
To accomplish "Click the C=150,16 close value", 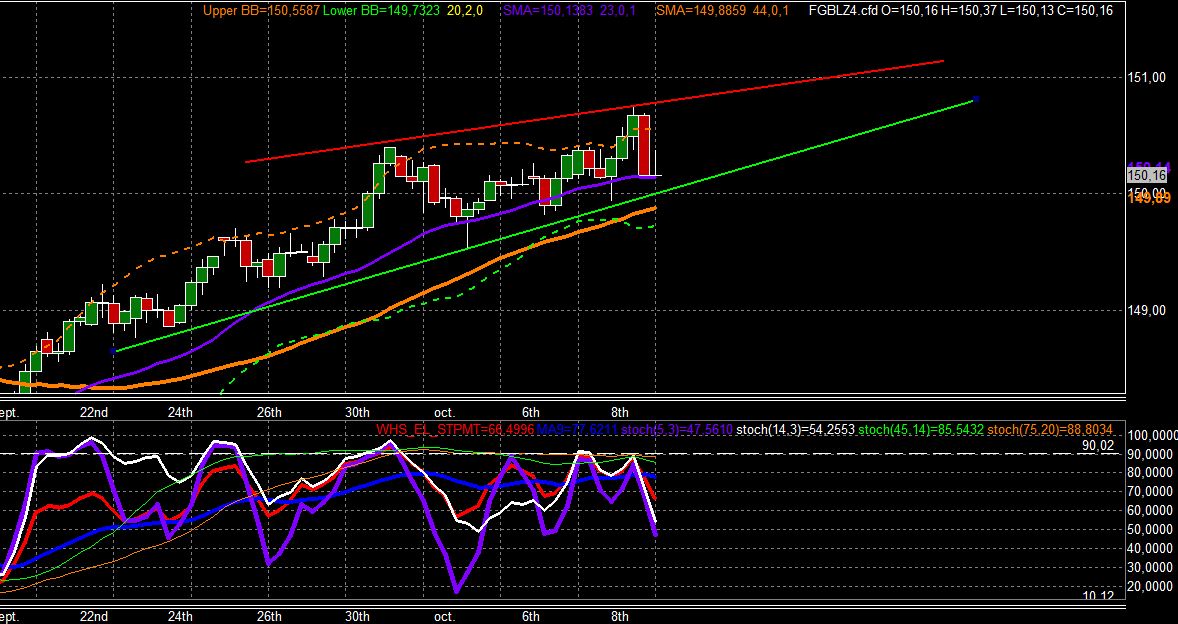I will pyautogui.click(x=1087, y=11).
